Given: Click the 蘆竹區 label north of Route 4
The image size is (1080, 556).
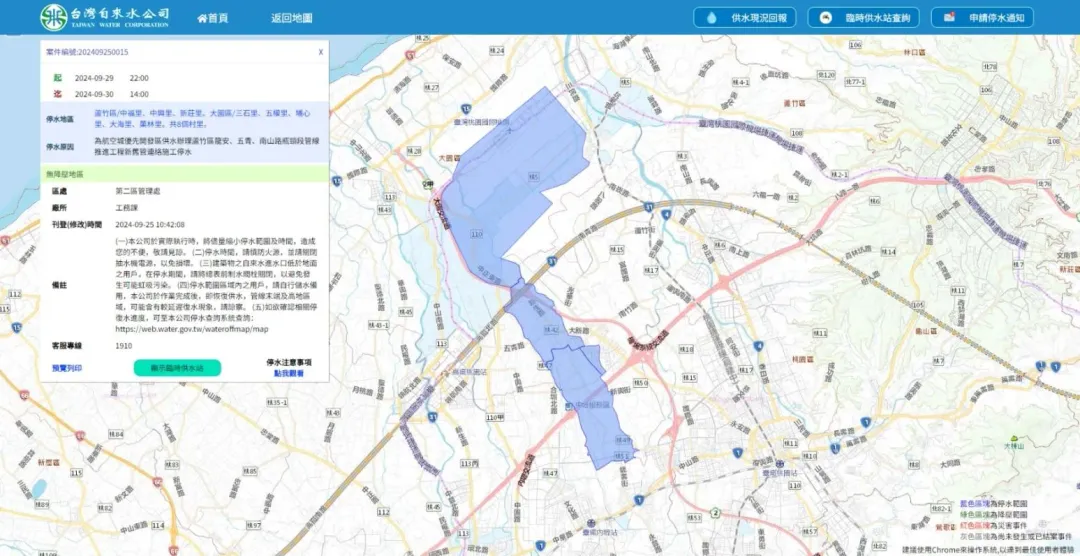Looking at the screenshot, I should pos(795,103).
